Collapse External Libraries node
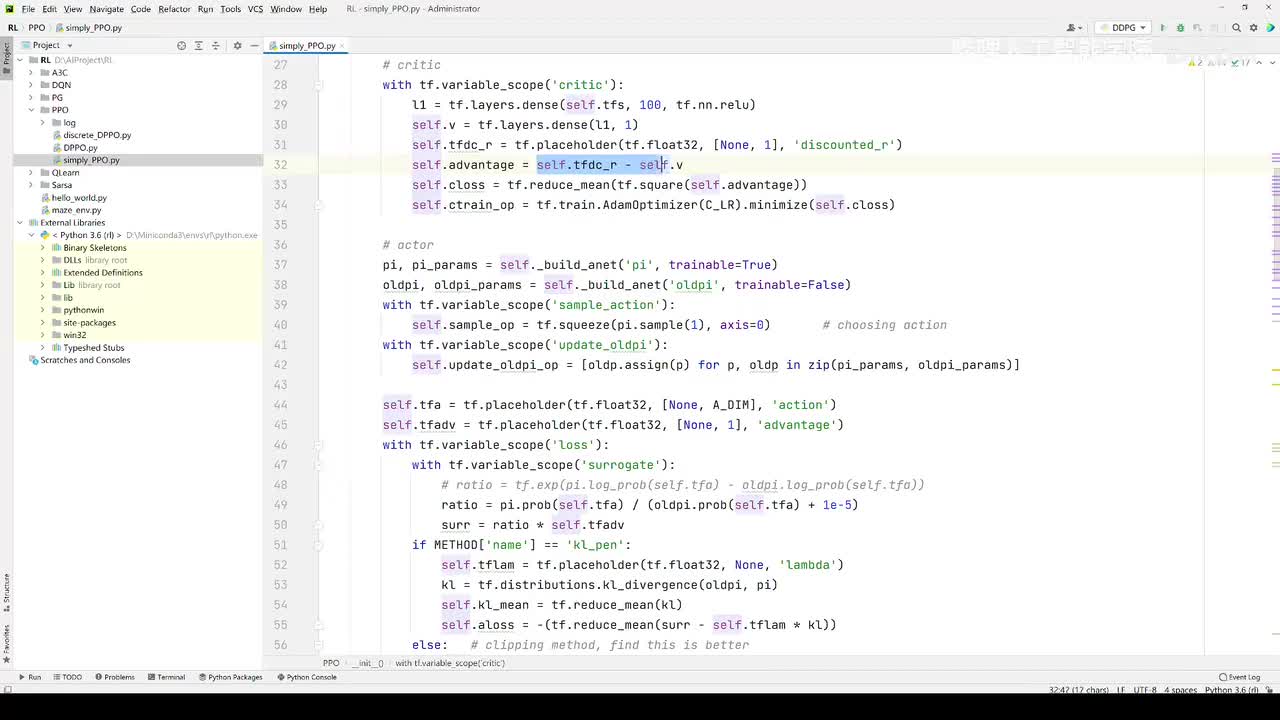Viewport: 1280px width, 720px height. (20, 223)
